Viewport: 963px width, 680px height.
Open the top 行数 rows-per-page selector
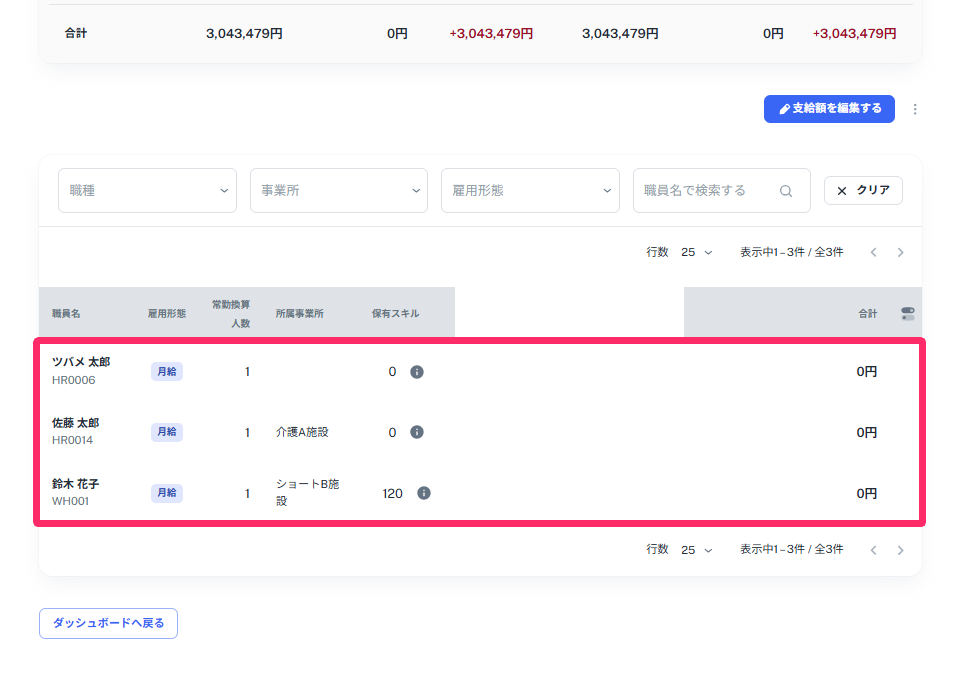(699, 252)
